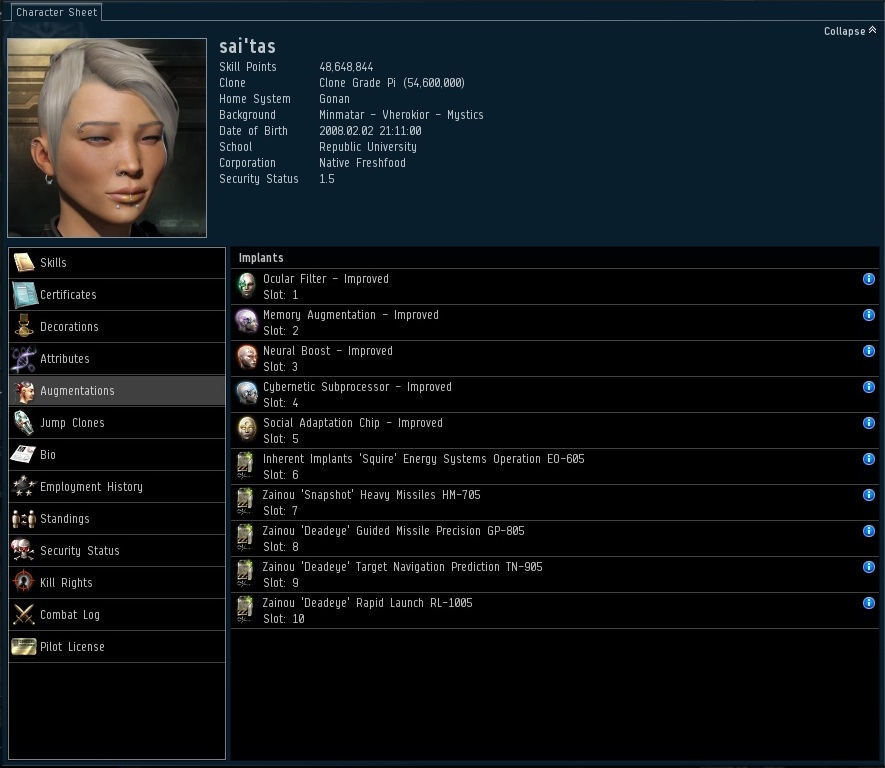The image size is (885, 768).
Task: Open the Pilot License section
Action: click(117, 647)
